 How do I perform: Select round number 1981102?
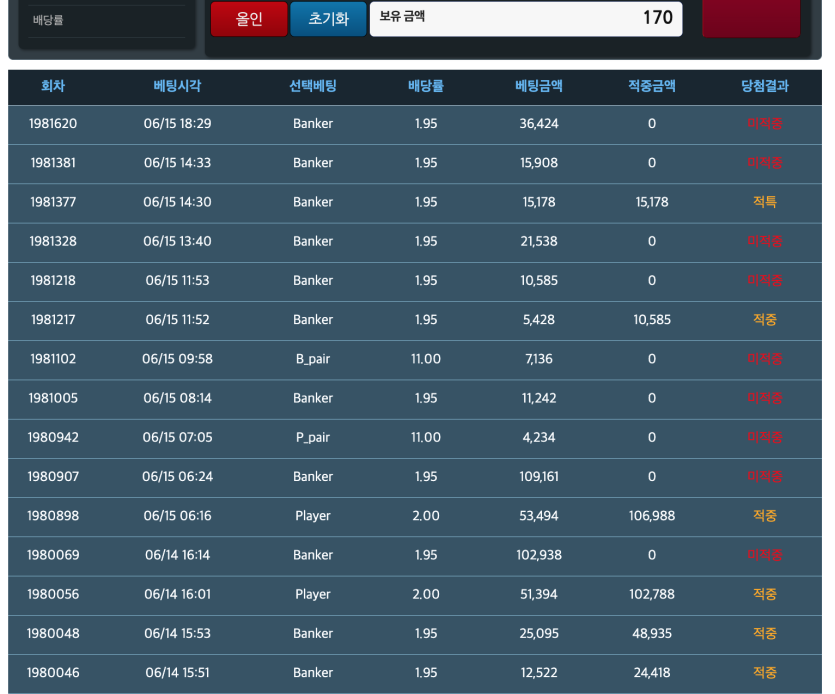pos(53,359)
